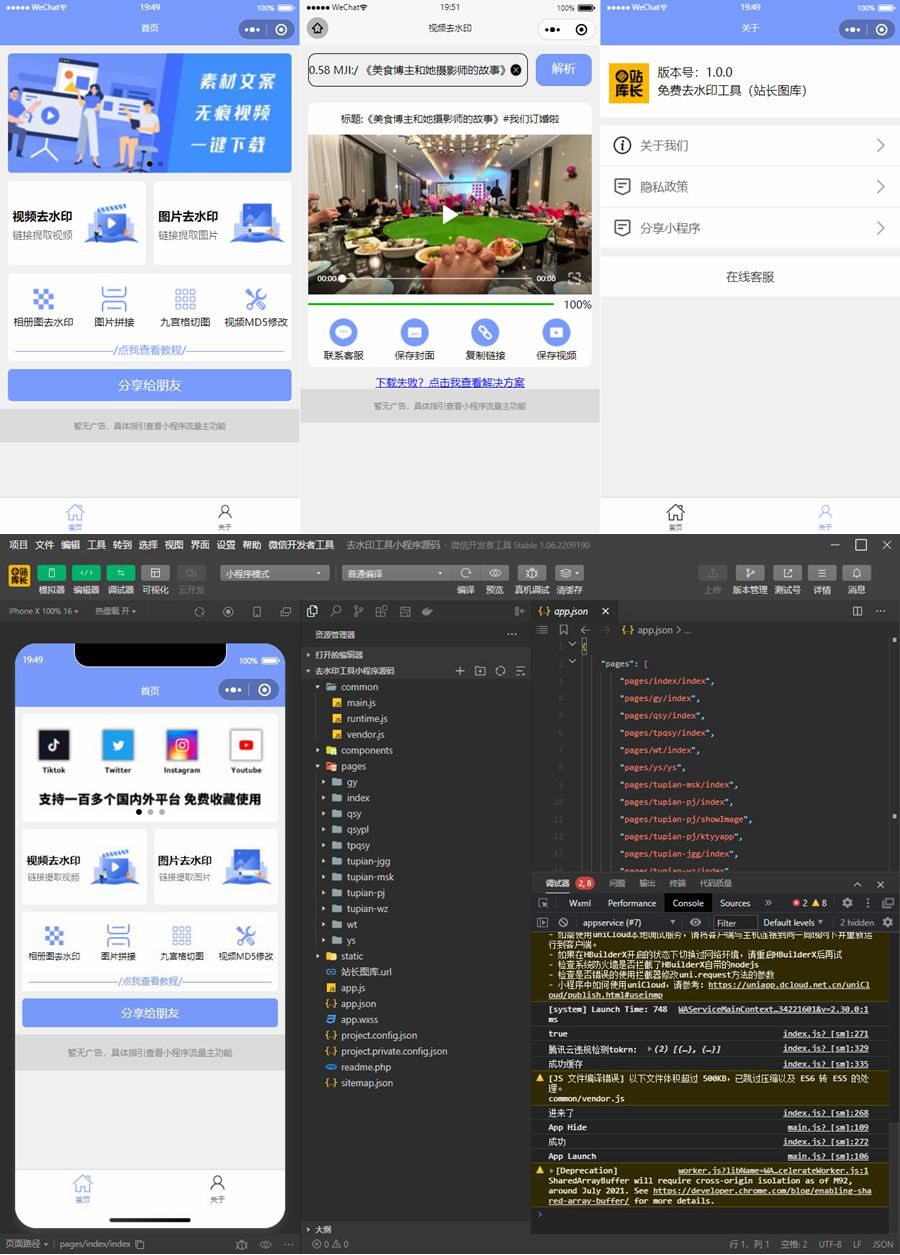Toggle the record button in simulator toolbar
The height and width of the screenshot is (1255, 900).
(228, 611)
